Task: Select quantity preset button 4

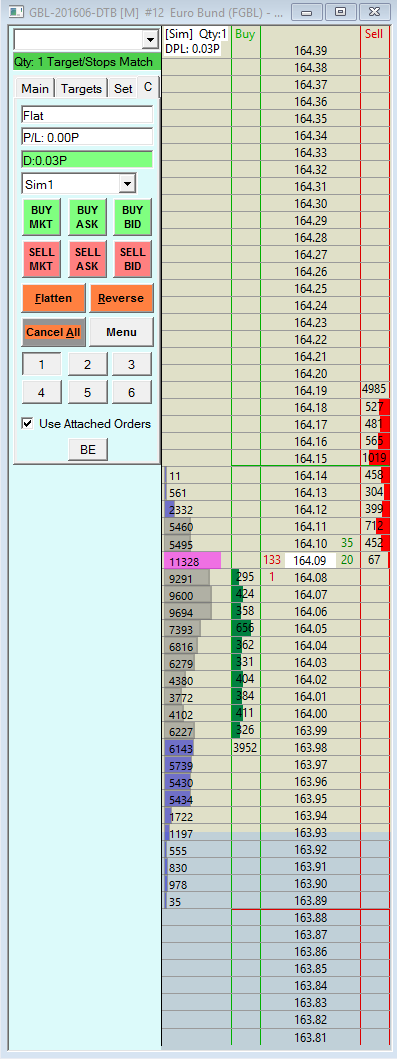Action: [41, 392]
